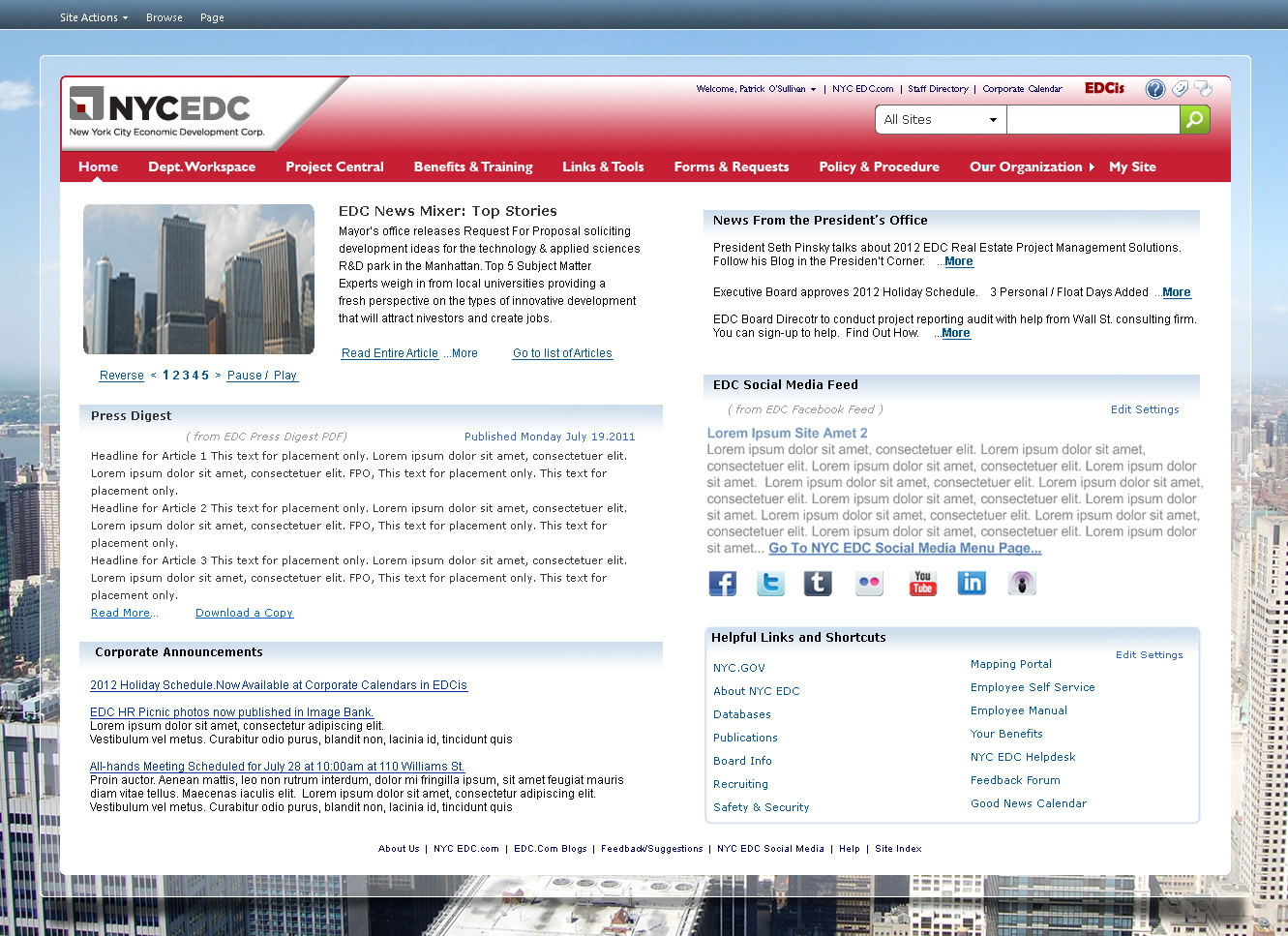This screenshot has width=1288, height=936.
Task: Click NYC.GOV in Helpful Links
Action: [x=739, y=668]
